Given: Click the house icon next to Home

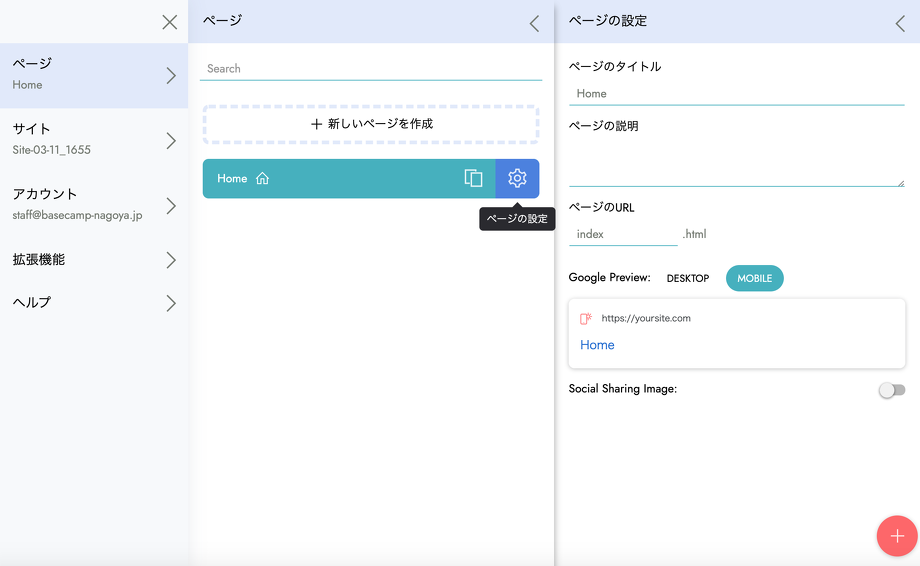Looking at the screenshot, I should 263,179.
